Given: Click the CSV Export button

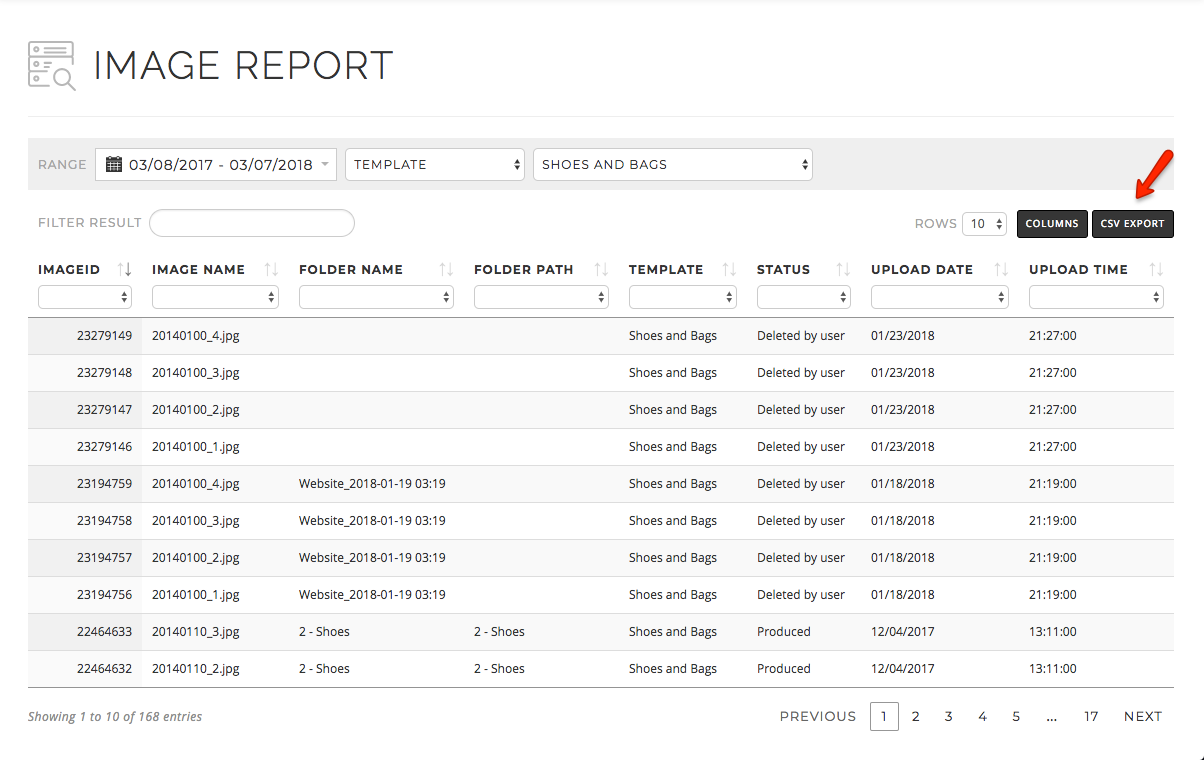Looking at the screenshot, I should (1132, 224).
